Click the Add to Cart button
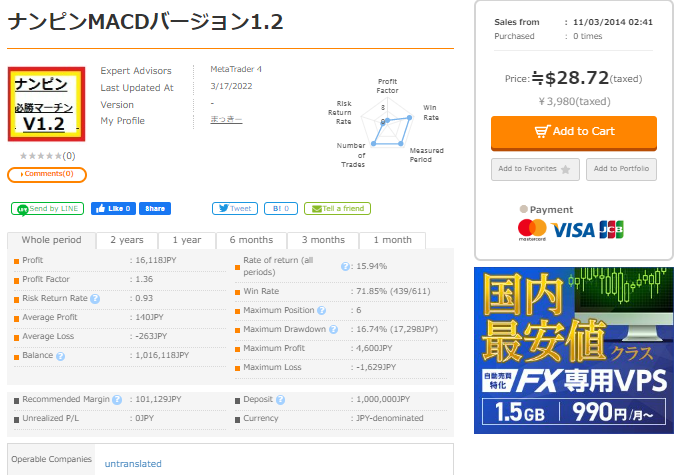The image size is (678, 475). coord(574,133)
